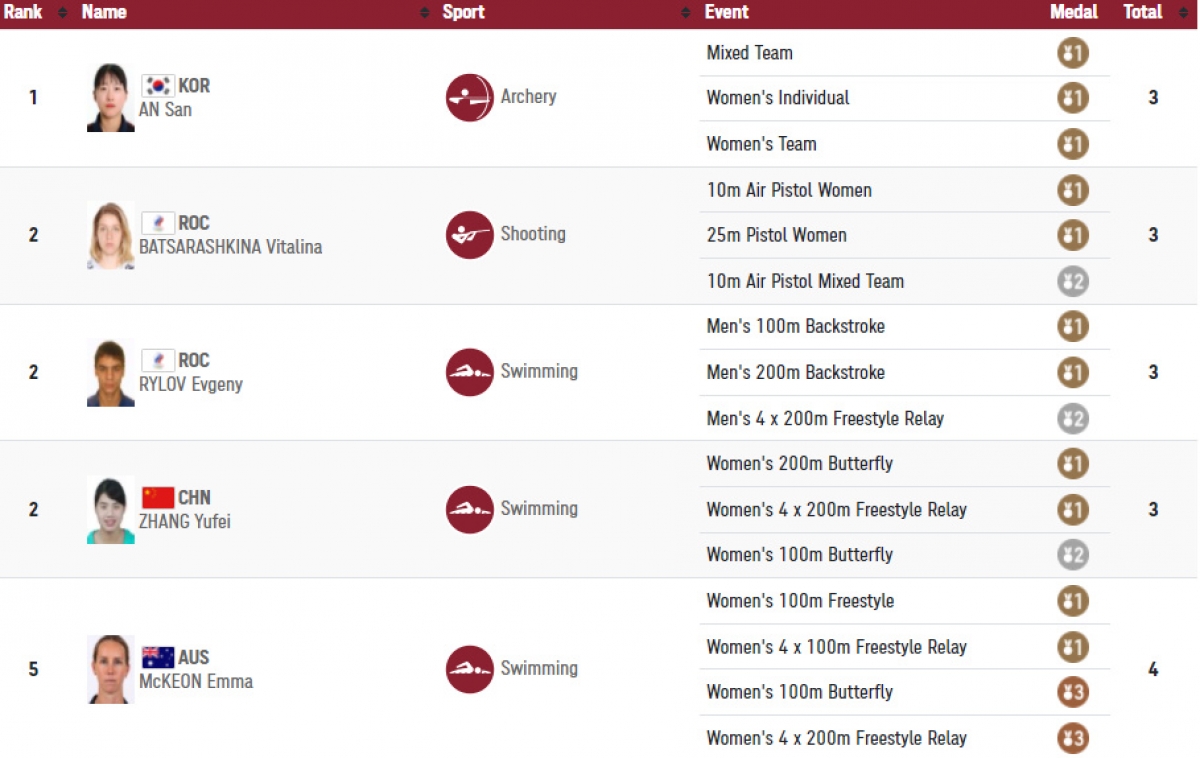Click the South Korea flag icon

pyautogui.click(x=158, y=86)
